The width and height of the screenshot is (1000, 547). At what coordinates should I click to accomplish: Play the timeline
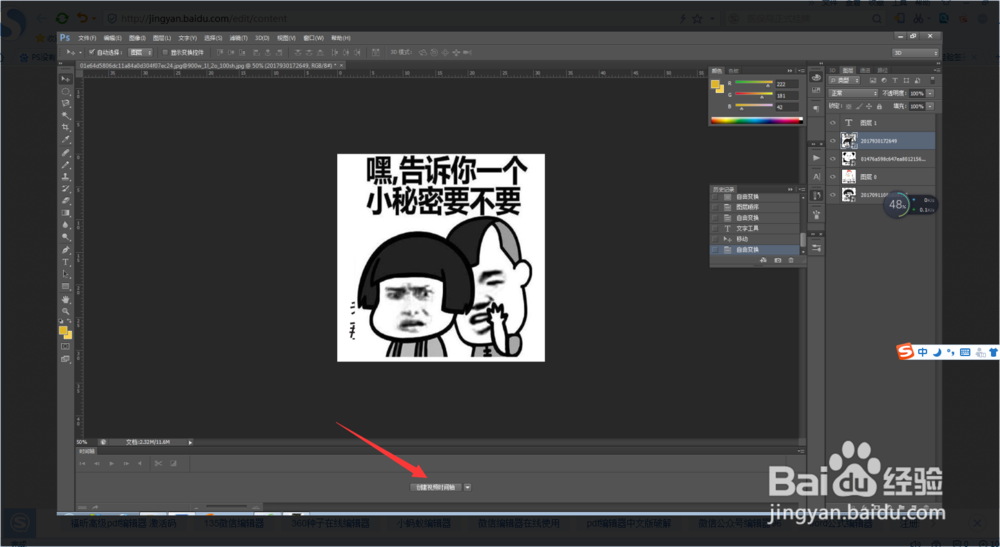111,463
